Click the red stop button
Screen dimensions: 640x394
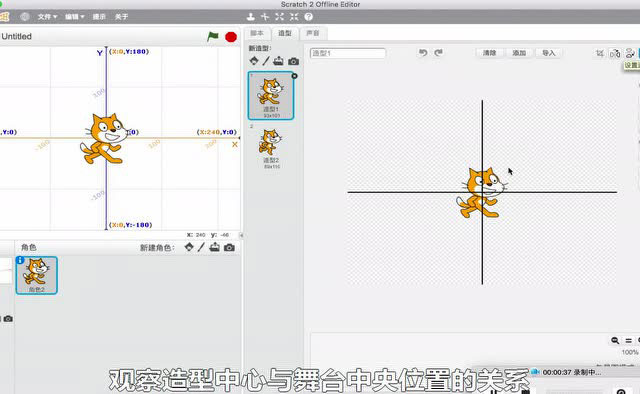tap(231, 37)
